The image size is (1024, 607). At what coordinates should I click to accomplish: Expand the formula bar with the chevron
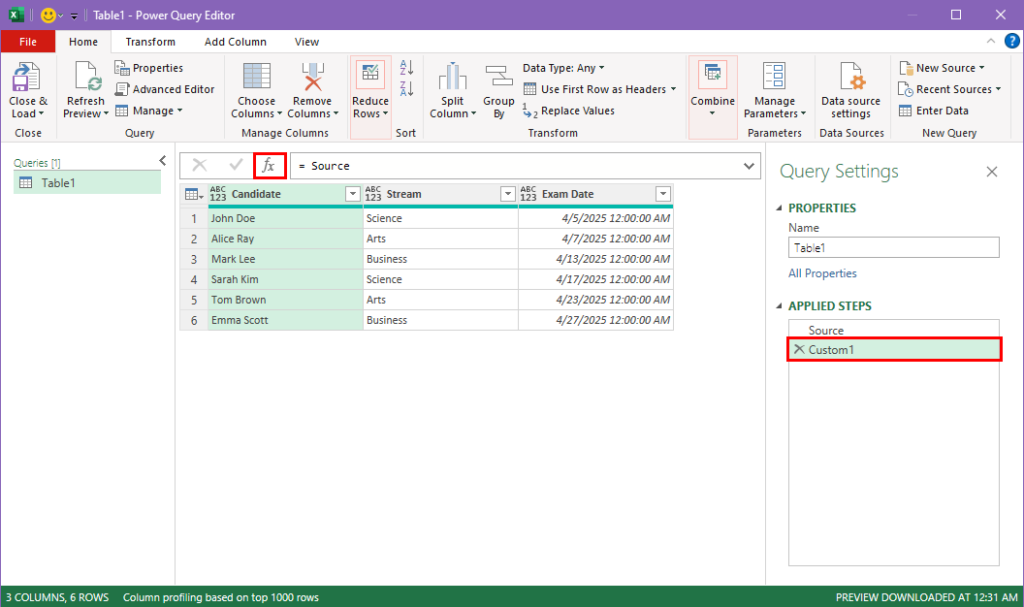coord(749,166)
